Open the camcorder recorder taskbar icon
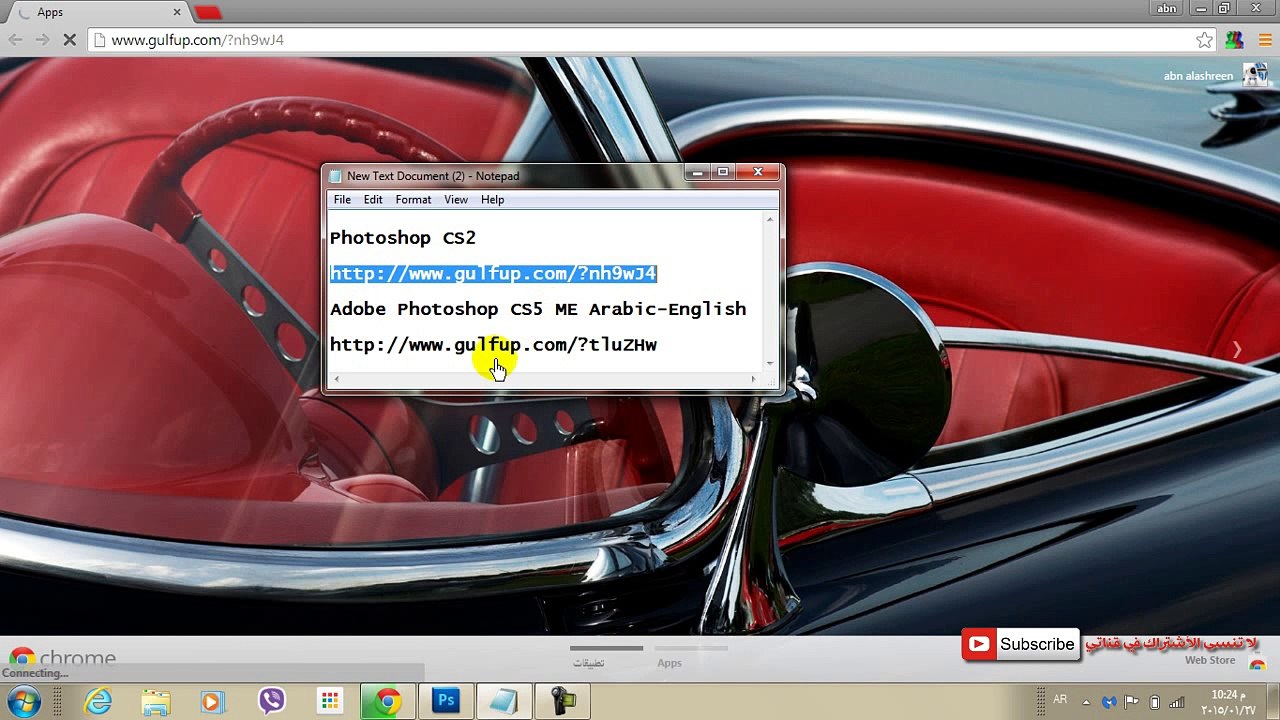This screenshot has height=720, width=1280. click(561, 701)
